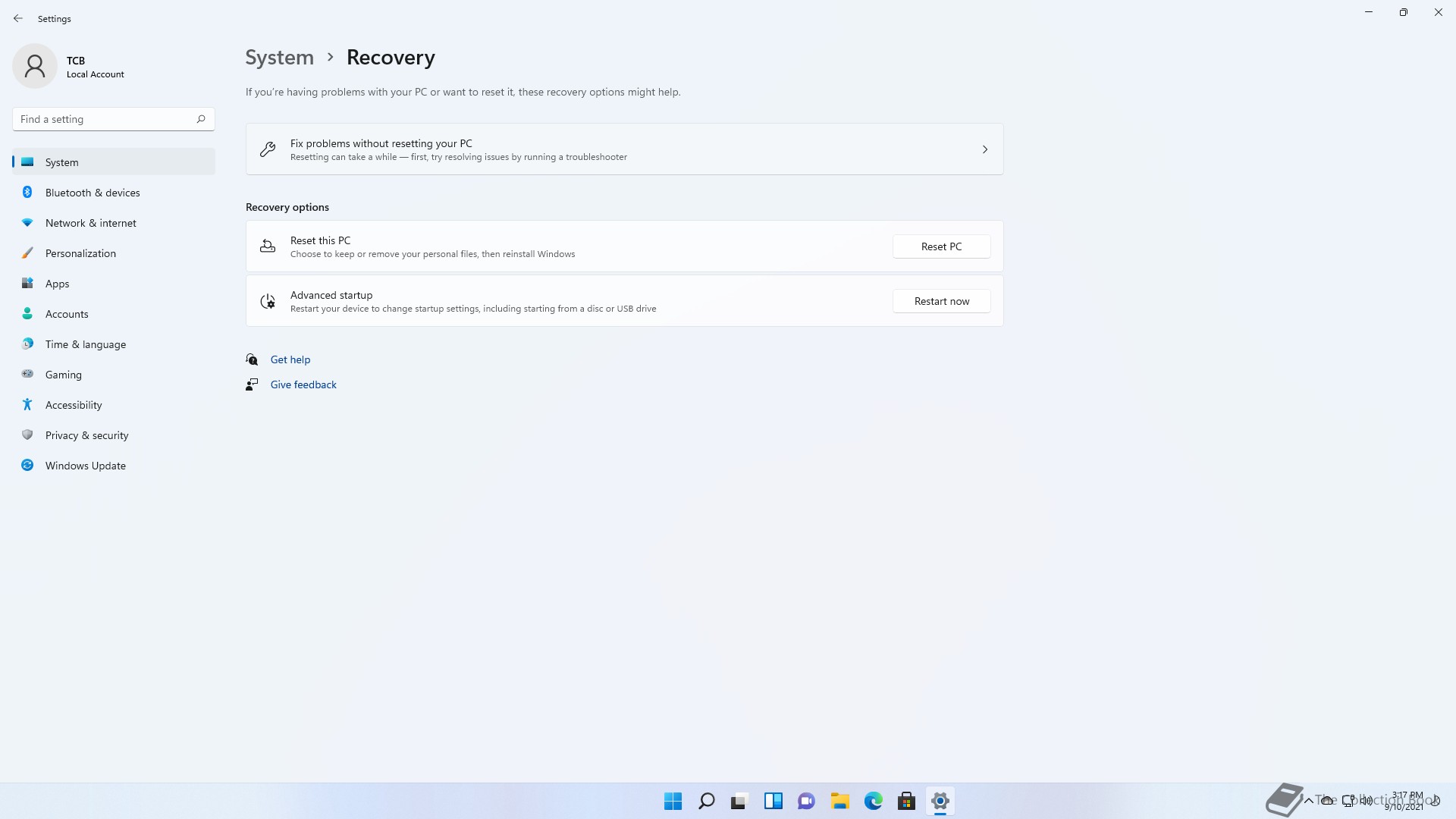This screenshot has height=819, width=1456.
Task: Launch Microsoft Edge from taskbar
Action: point(873,801)
